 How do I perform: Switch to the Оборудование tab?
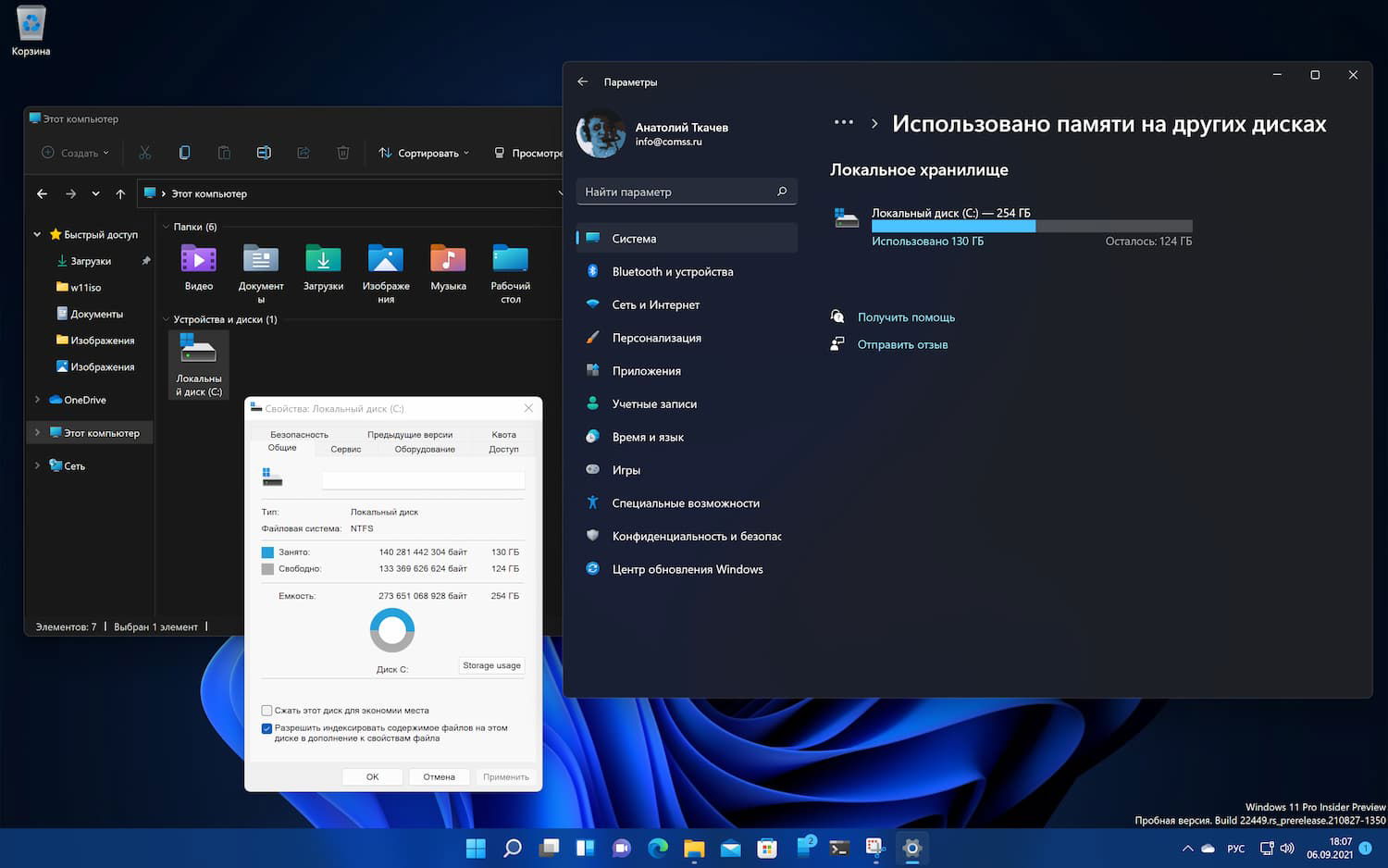pos(425,450)
